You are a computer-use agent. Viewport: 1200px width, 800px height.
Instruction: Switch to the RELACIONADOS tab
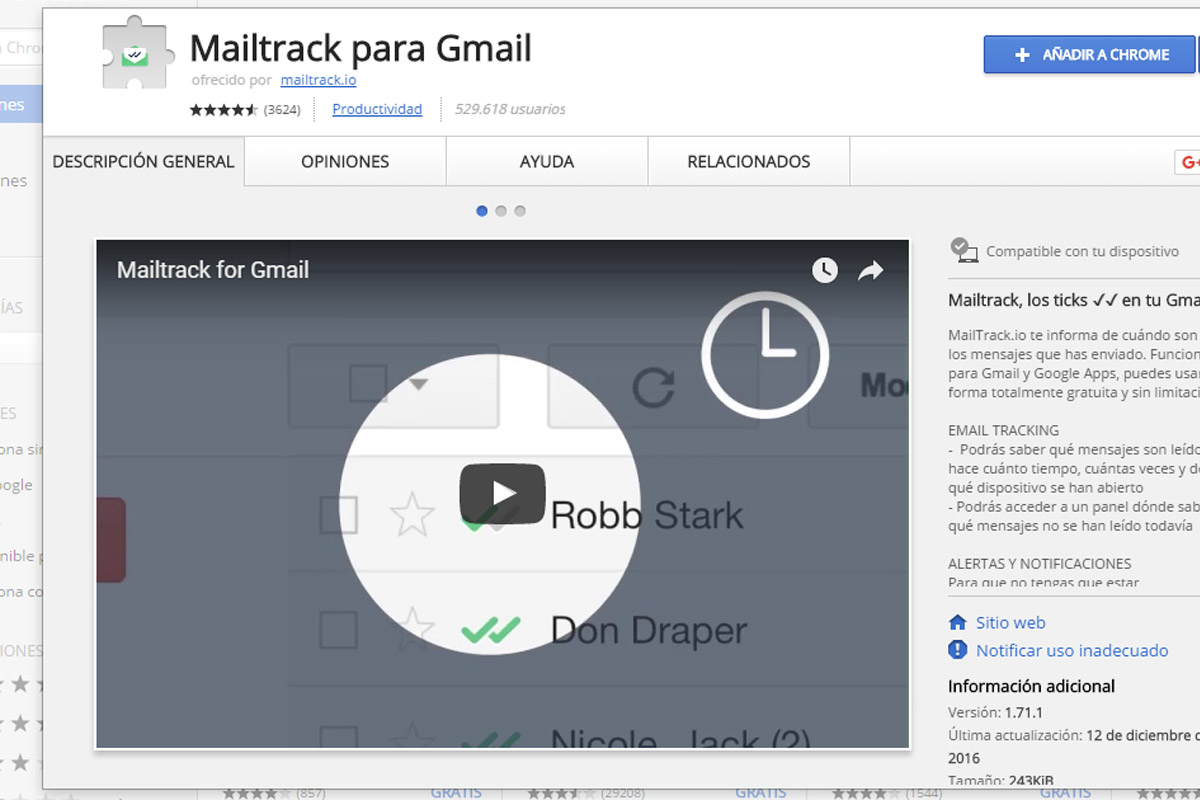point(748,161)
